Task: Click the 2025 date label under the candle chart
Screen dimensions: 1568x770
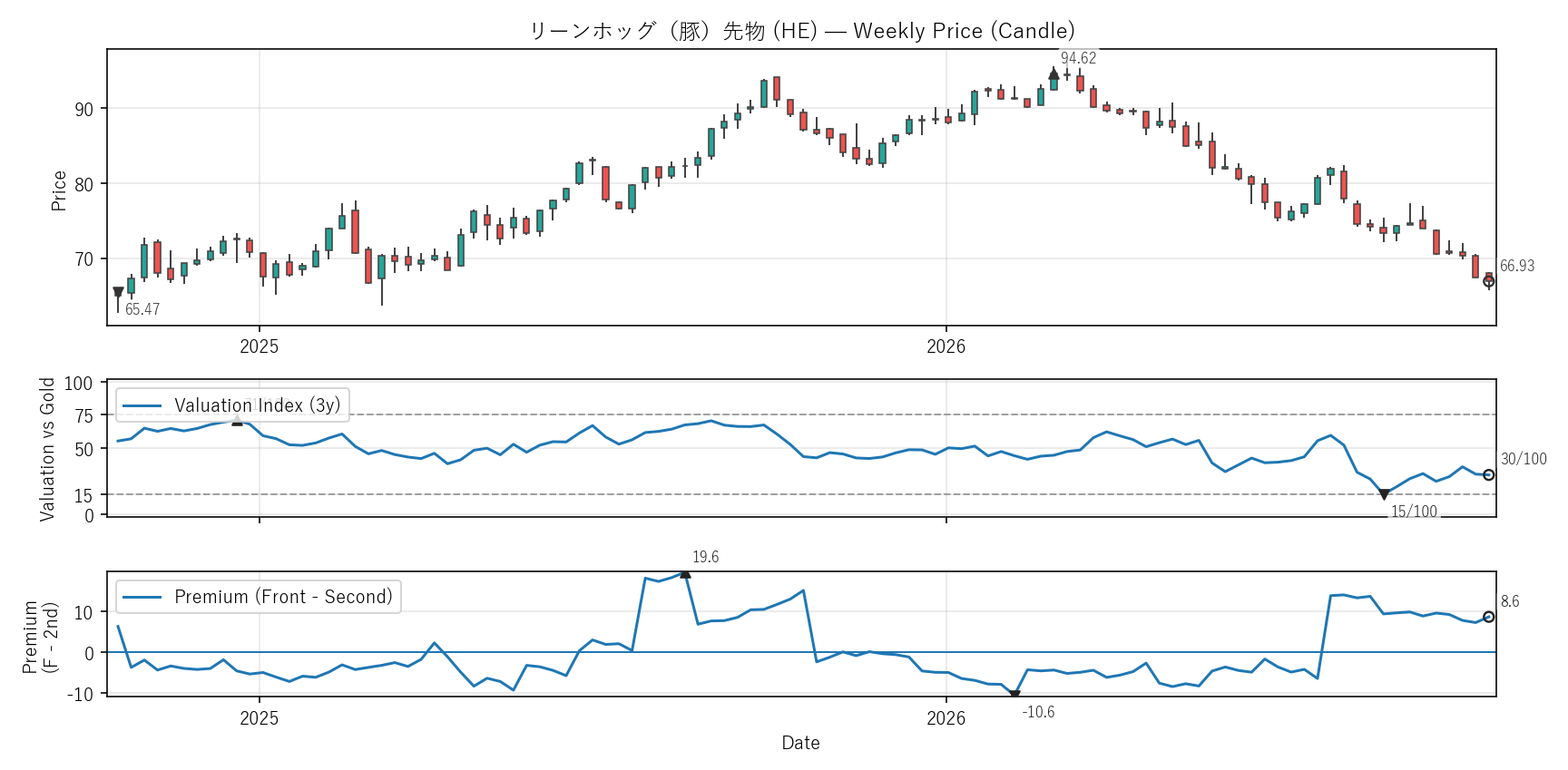Action: [260, 346]
